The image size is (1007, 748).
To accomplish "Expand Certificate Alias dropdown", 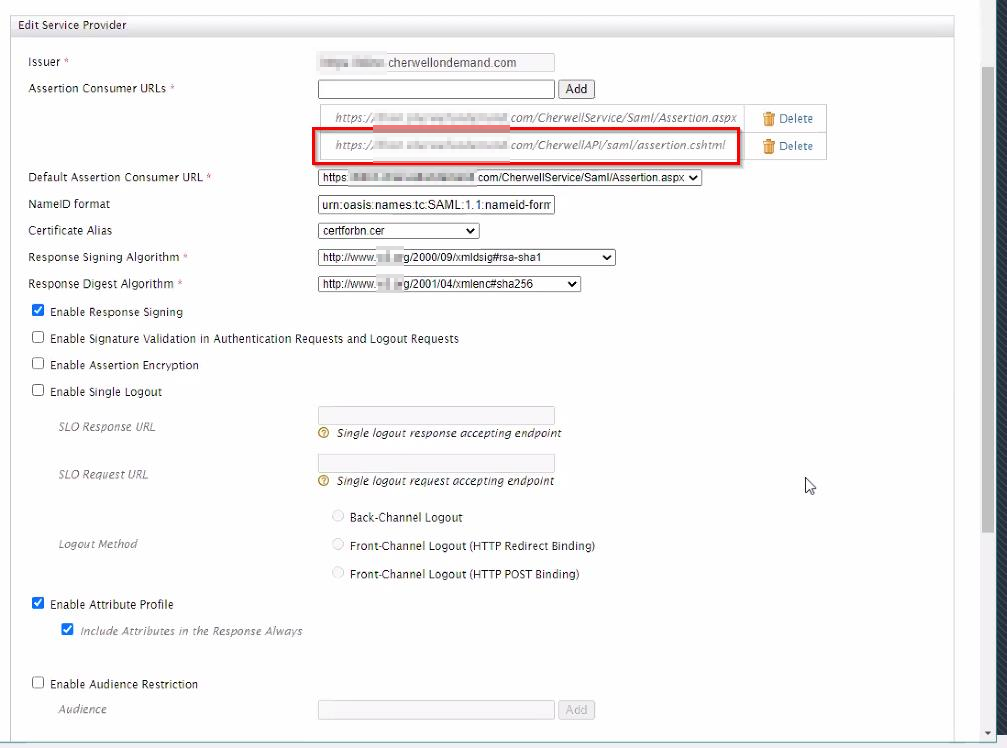I will click(398, 231).
